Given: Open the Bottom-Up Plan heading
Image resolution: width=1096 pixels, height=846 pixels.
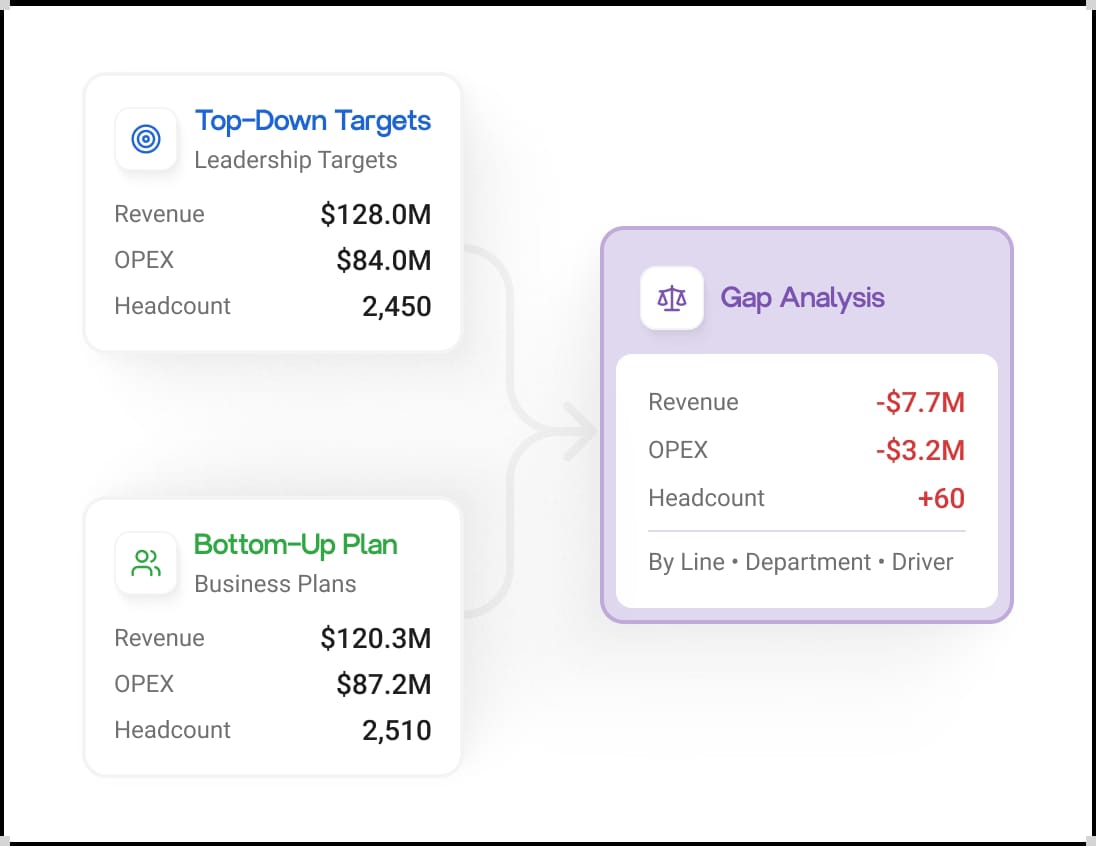Looking at the screenshot, I should [296, 545].
